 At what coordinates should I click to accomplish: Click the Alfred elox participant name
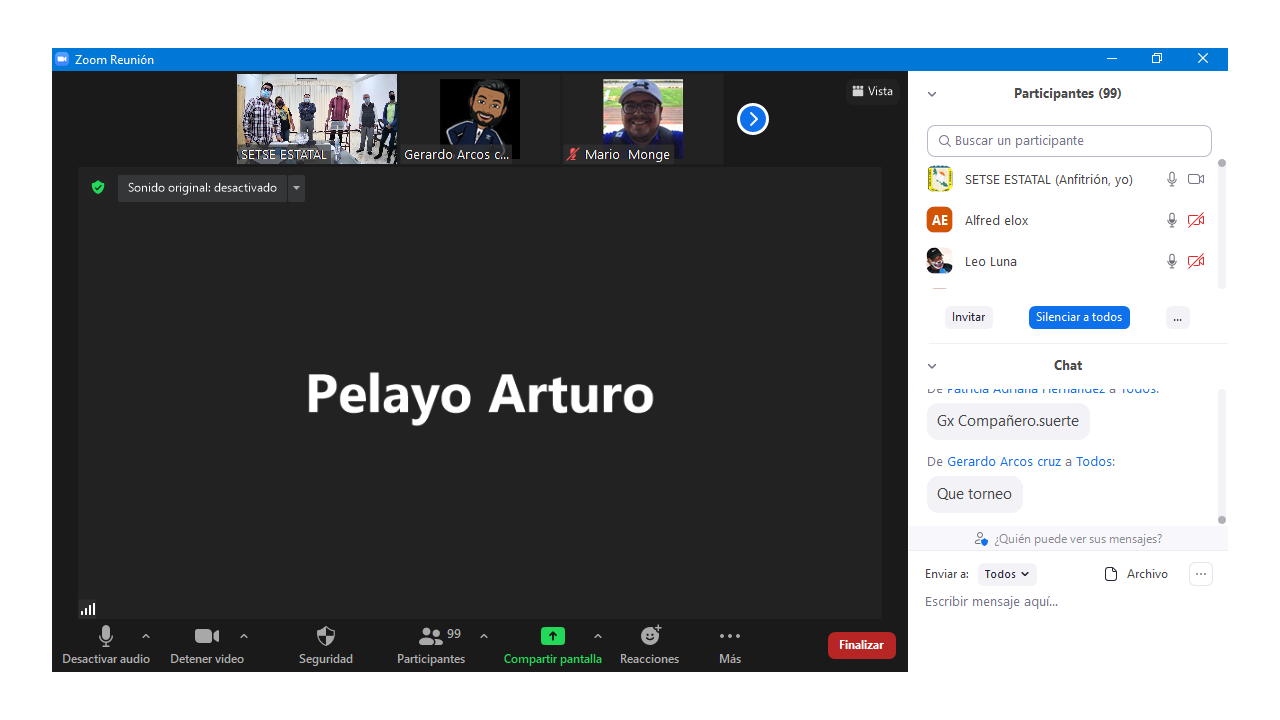click(997, 221)
